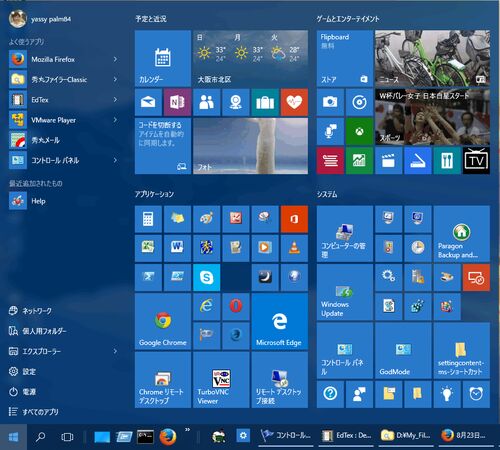Launch the Opera browser tile
Screen dimensions: 500x450
[236, 306]
